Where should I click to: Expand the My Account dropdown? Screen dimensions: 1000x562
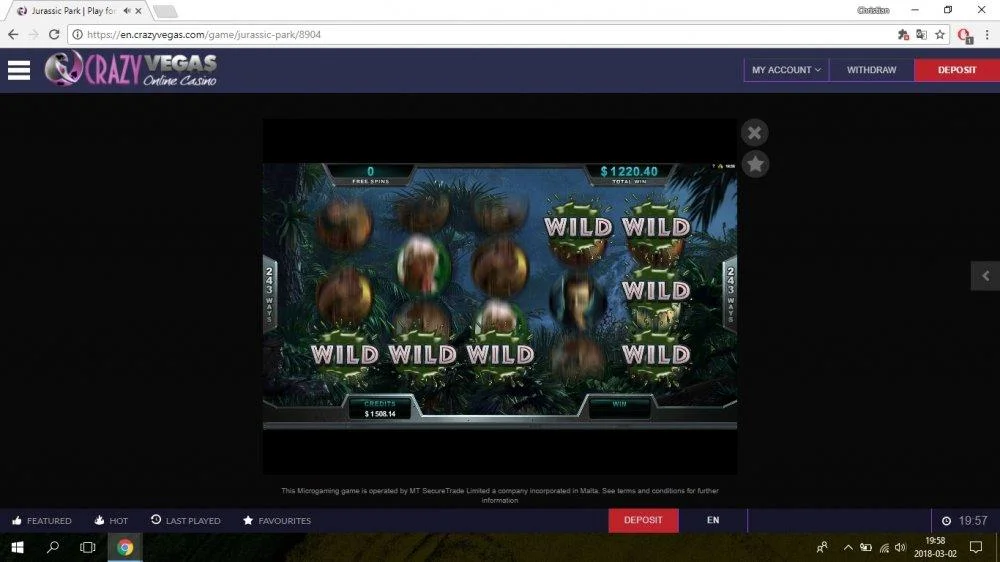(x=786, y=70)
